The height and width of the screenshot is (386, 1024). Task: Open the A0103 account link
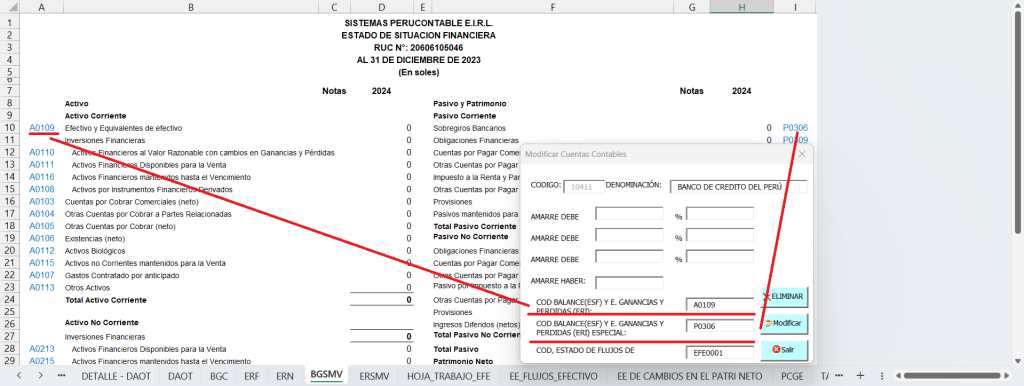(x=42, y=202)
